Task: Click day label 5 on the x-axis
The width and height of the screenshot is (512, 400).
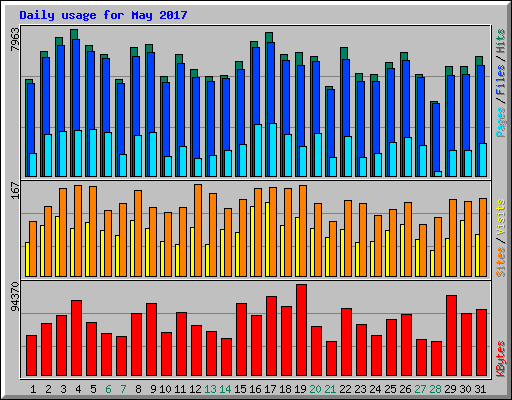Action: 93,389
